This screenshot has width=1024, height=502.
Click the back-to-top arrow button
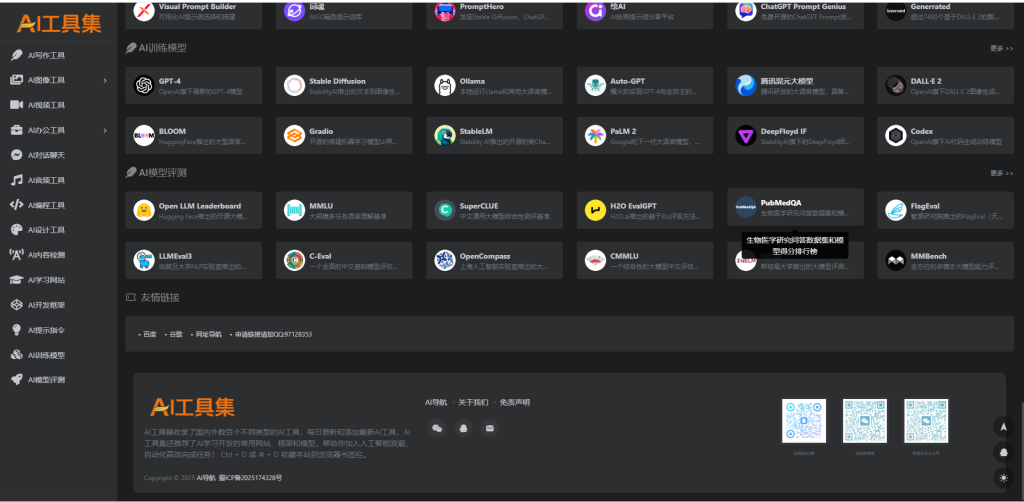click(1003, 427)
